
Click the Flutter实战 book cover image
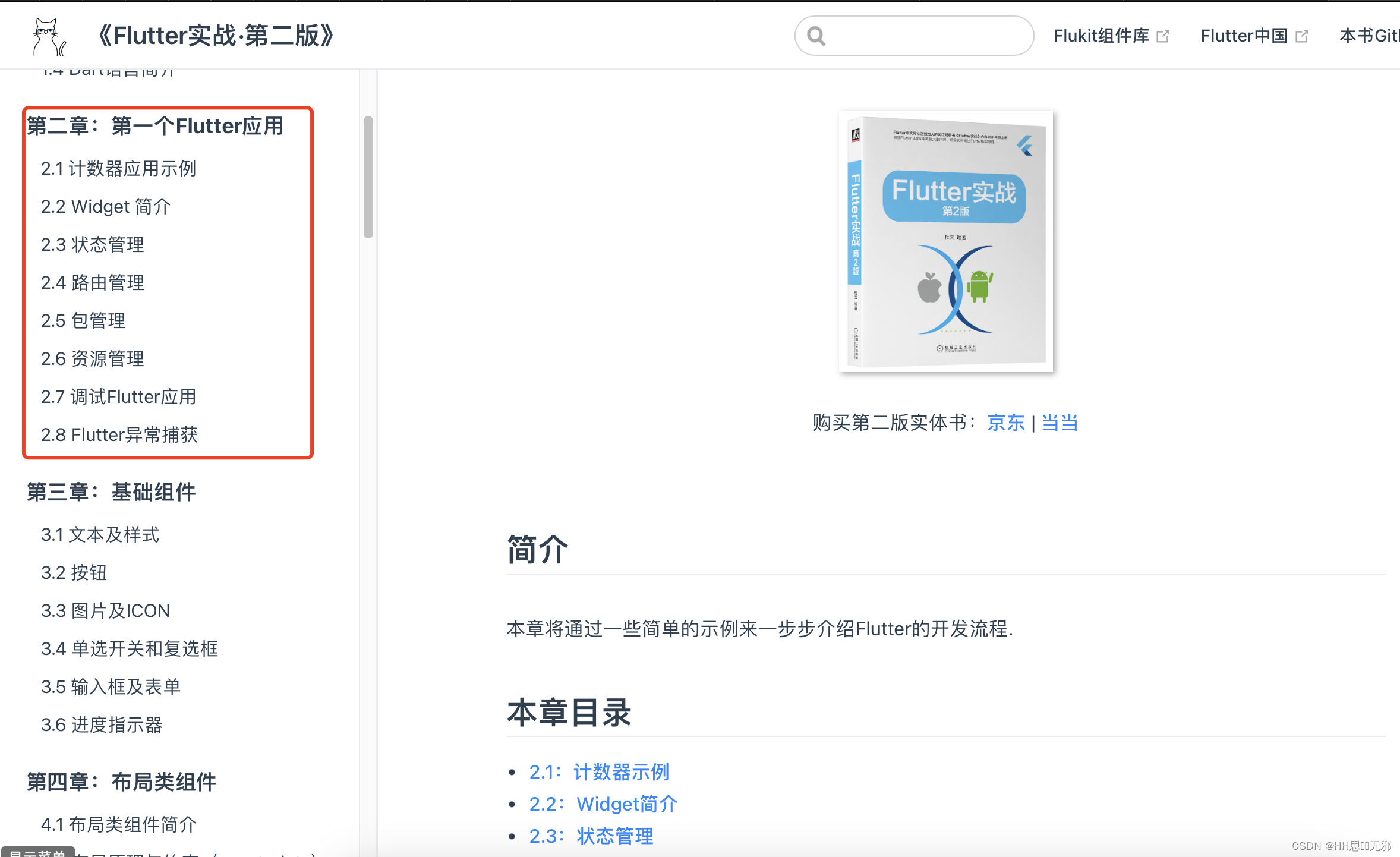tap(945, 241)
